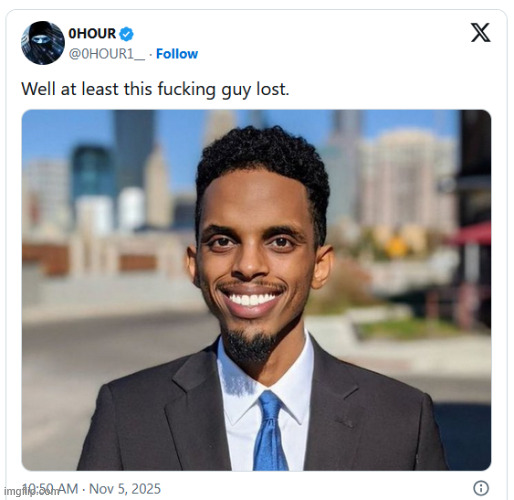Visit the @0HOUR1__ handle link
Image resolution: width=514 pixels, height=500 pixels.
point(107,54)
